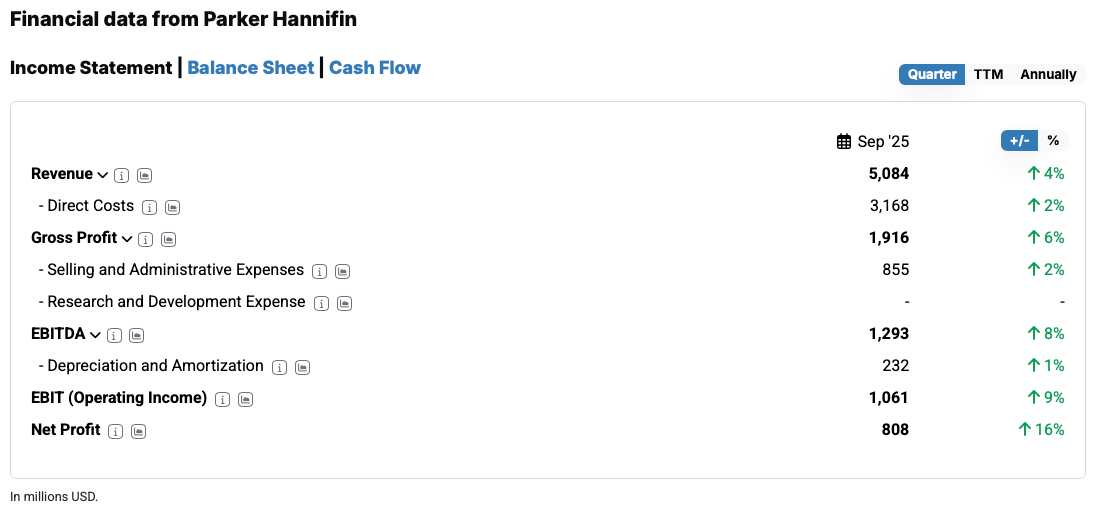Viewport: 1095px width, 507px height.
Task: Toggle the EBITDA row chevron
Action: (96, 335)
